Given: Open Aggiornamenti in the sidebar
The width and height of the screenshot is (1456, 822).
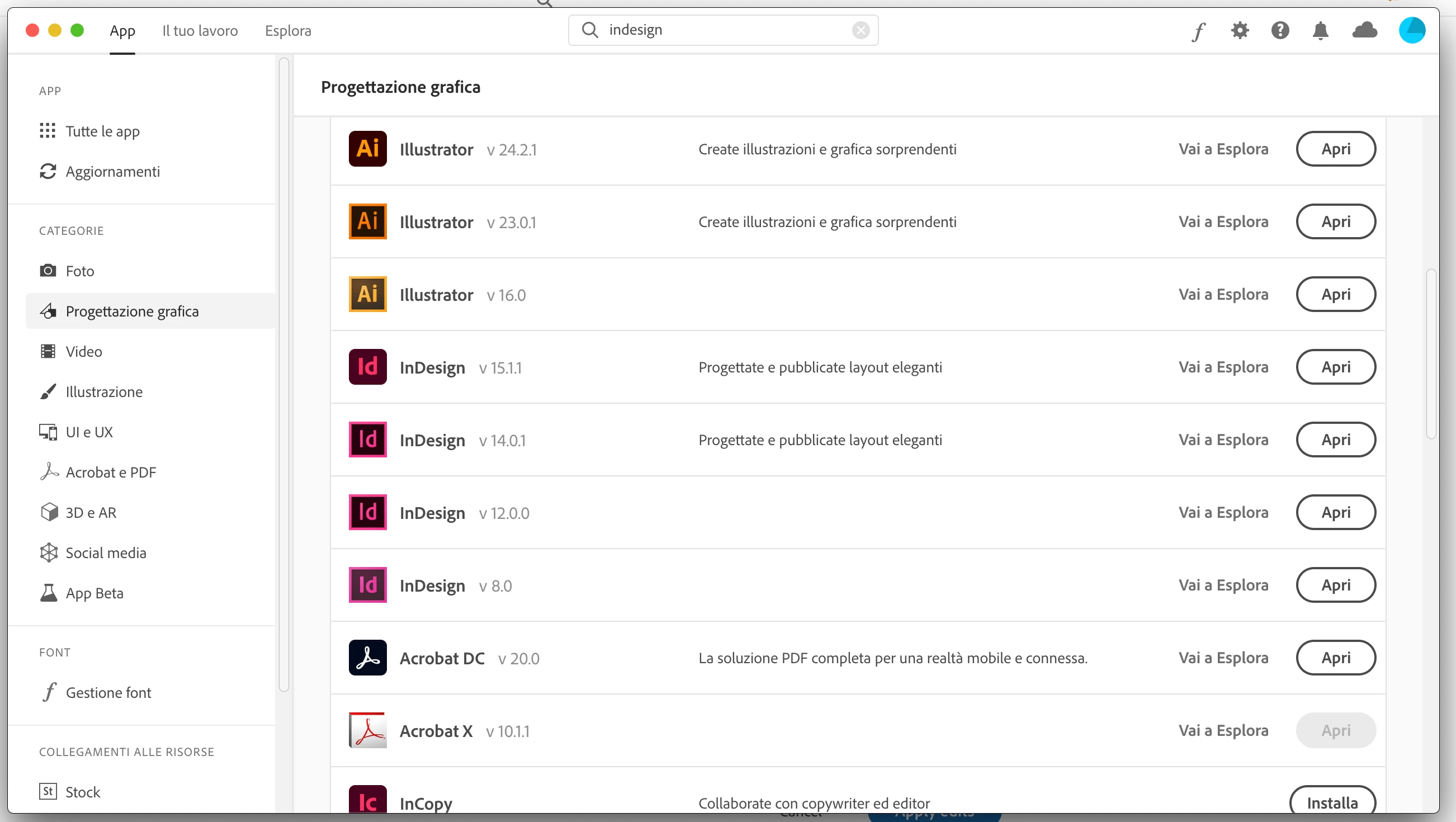Looking at the screenshot, I should tap(112, 171).
